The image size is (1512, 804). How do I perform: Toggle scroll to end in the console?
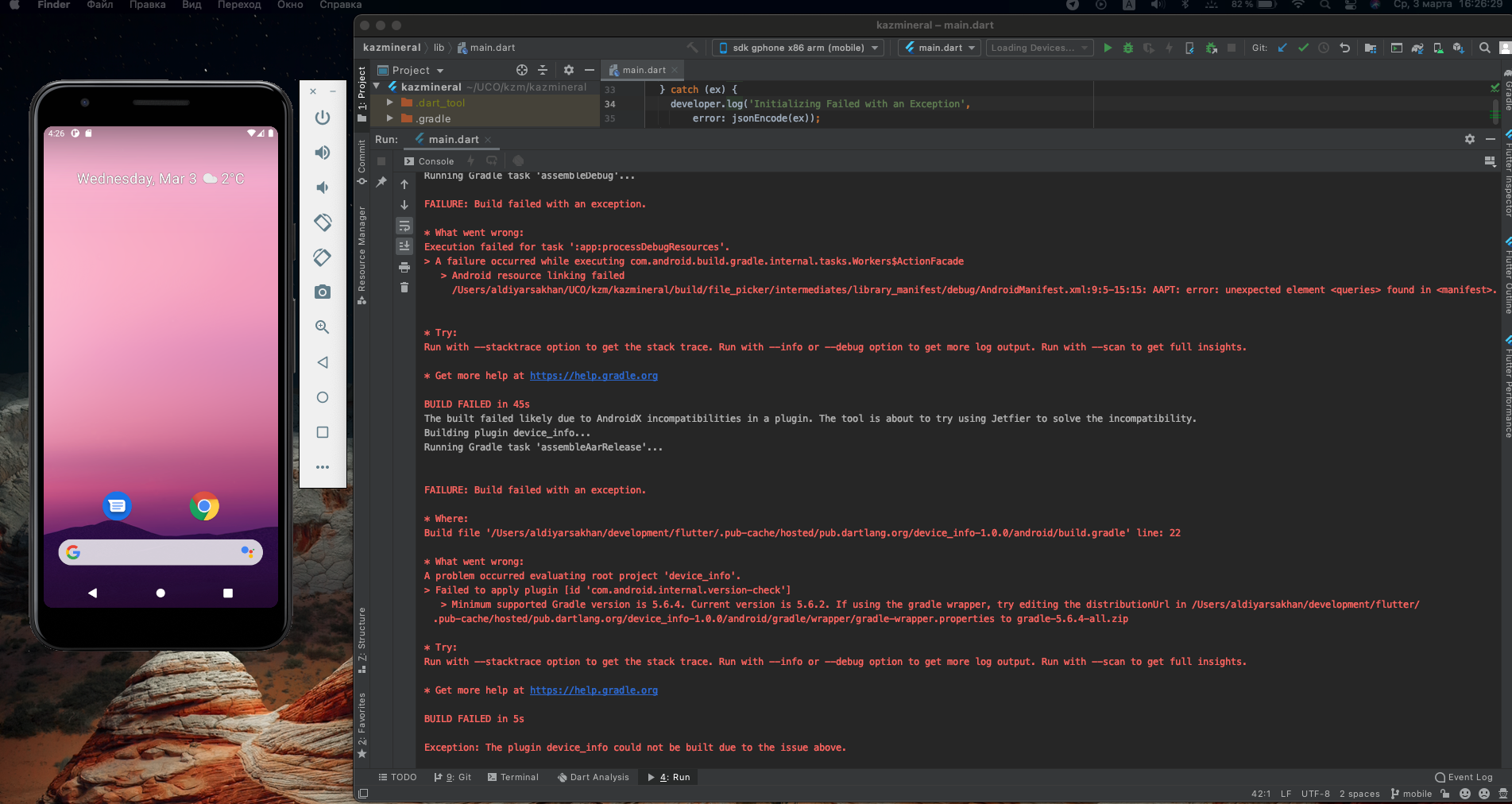404,246
